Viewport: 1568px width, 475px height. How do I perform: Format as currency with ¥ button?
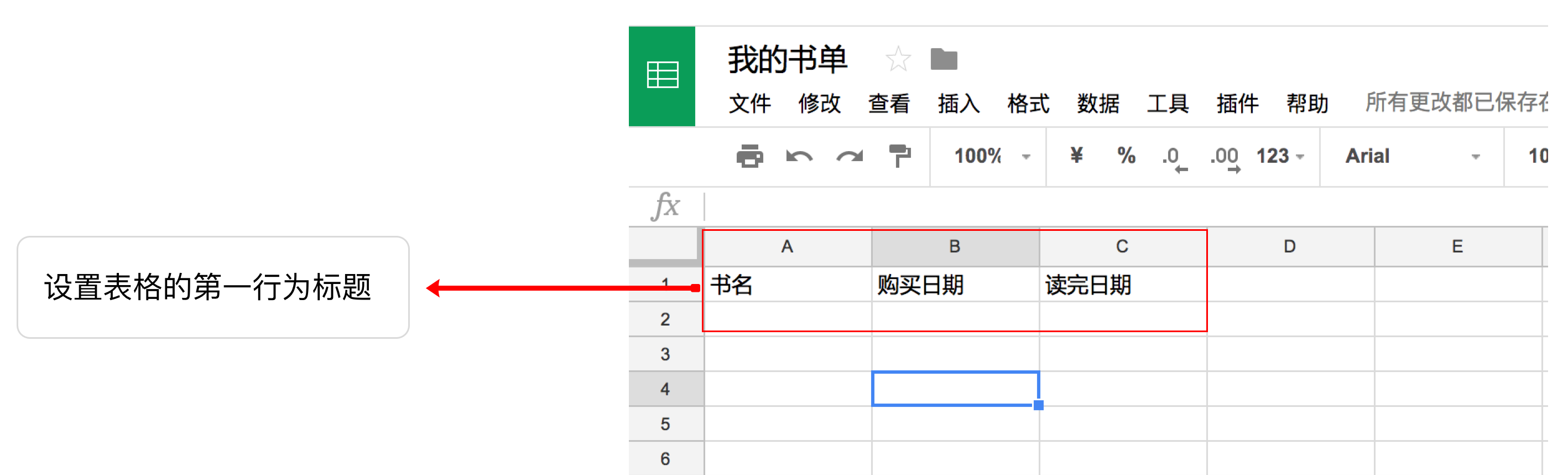pos(1076,156)
